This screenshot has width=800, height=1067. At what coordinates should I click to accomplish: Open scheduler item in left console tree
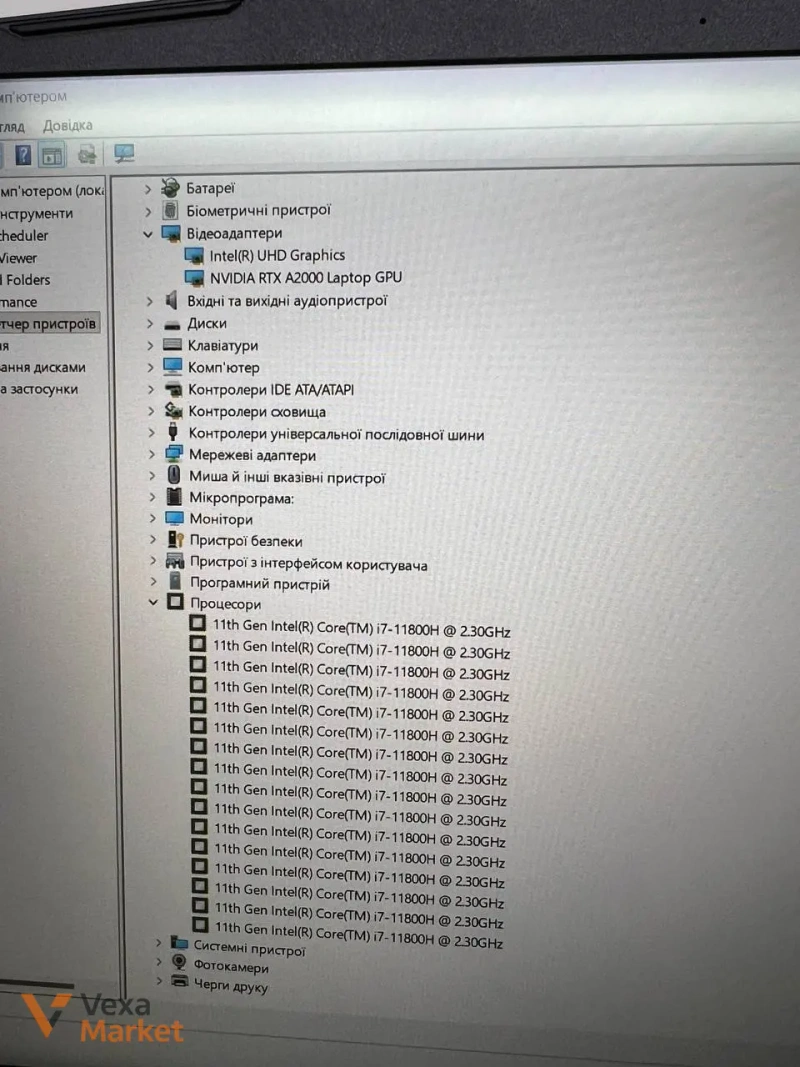[24, 235]
